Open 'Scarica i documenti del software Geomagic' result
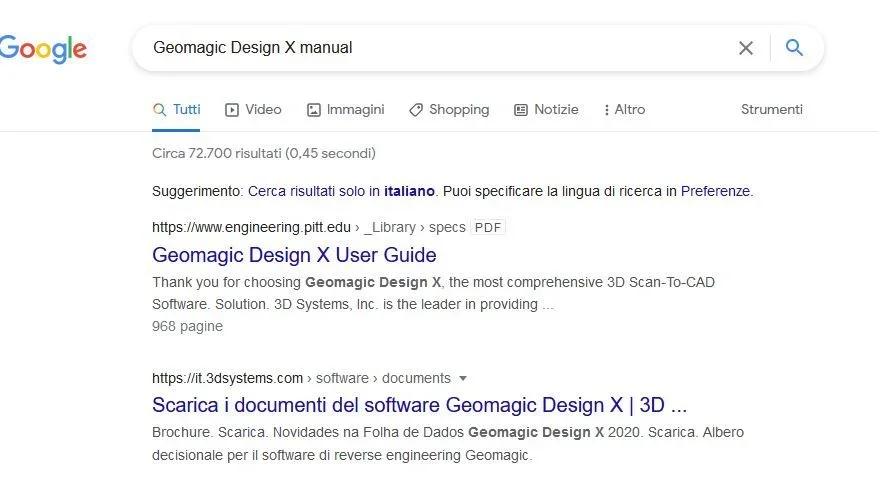The width and height of the screenshot is (878, 488). [419, 405]
